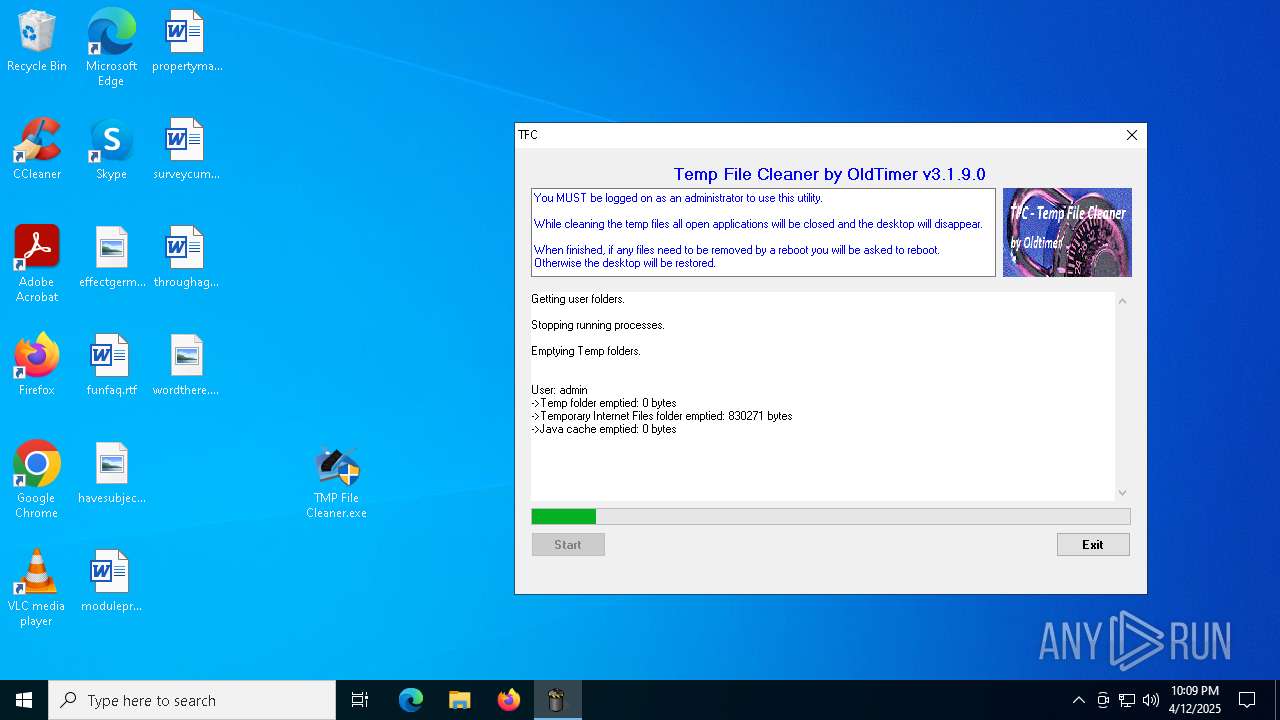Open the notification center icon
The image size is (1280, 720).
coord(1247,700)
